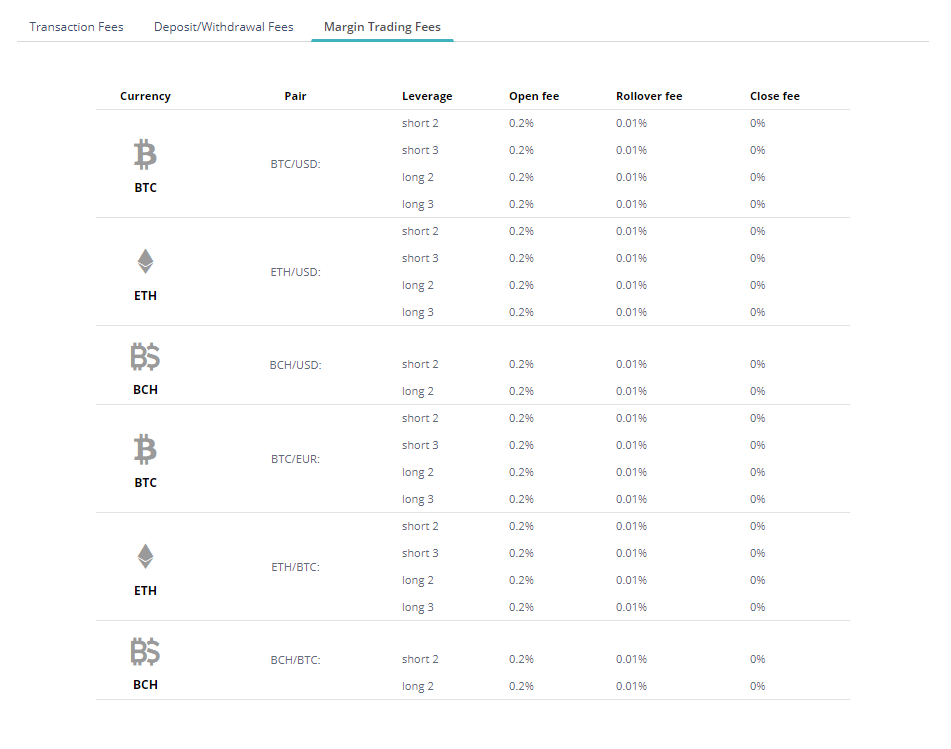Click the Bitcoin icon in the BTC/USD row

tap(145, 155)
